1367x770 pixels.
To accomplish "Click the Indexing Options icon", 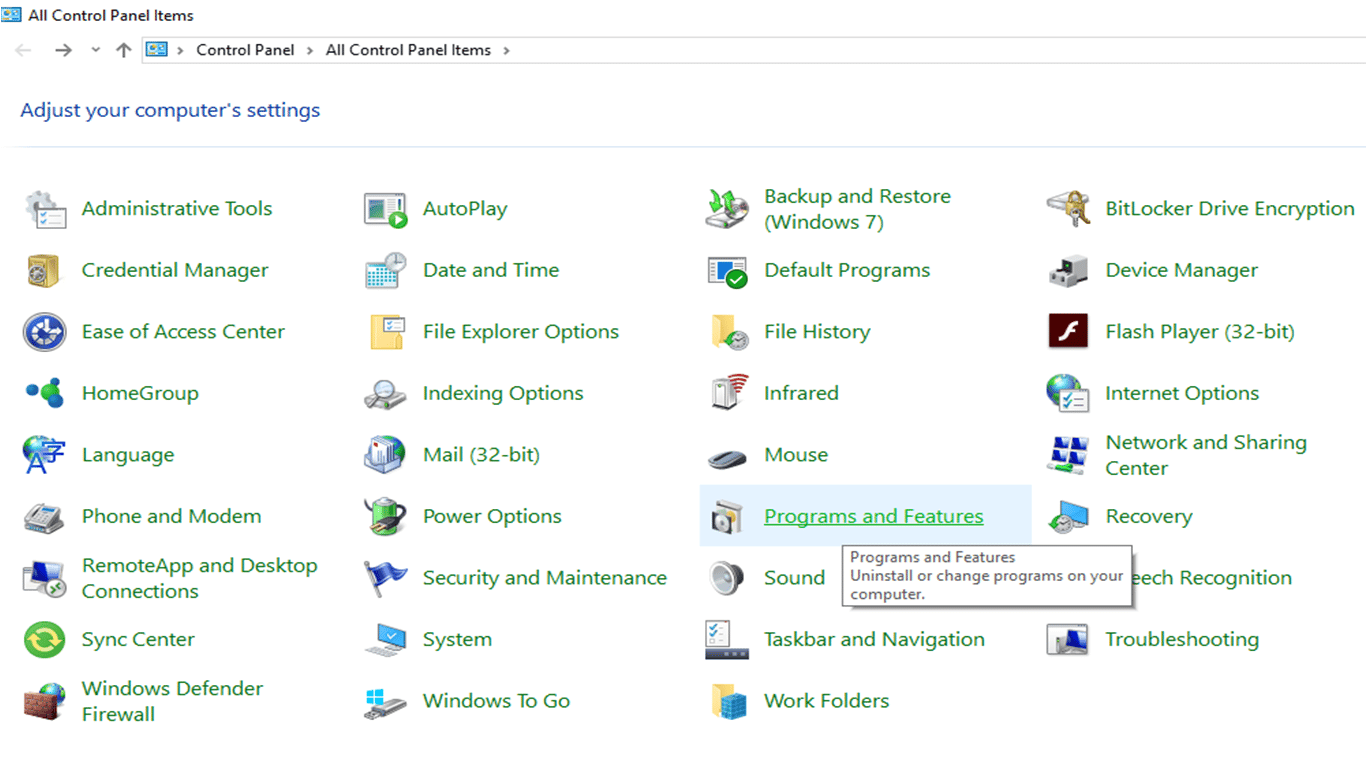I will [x=385, y=394].
